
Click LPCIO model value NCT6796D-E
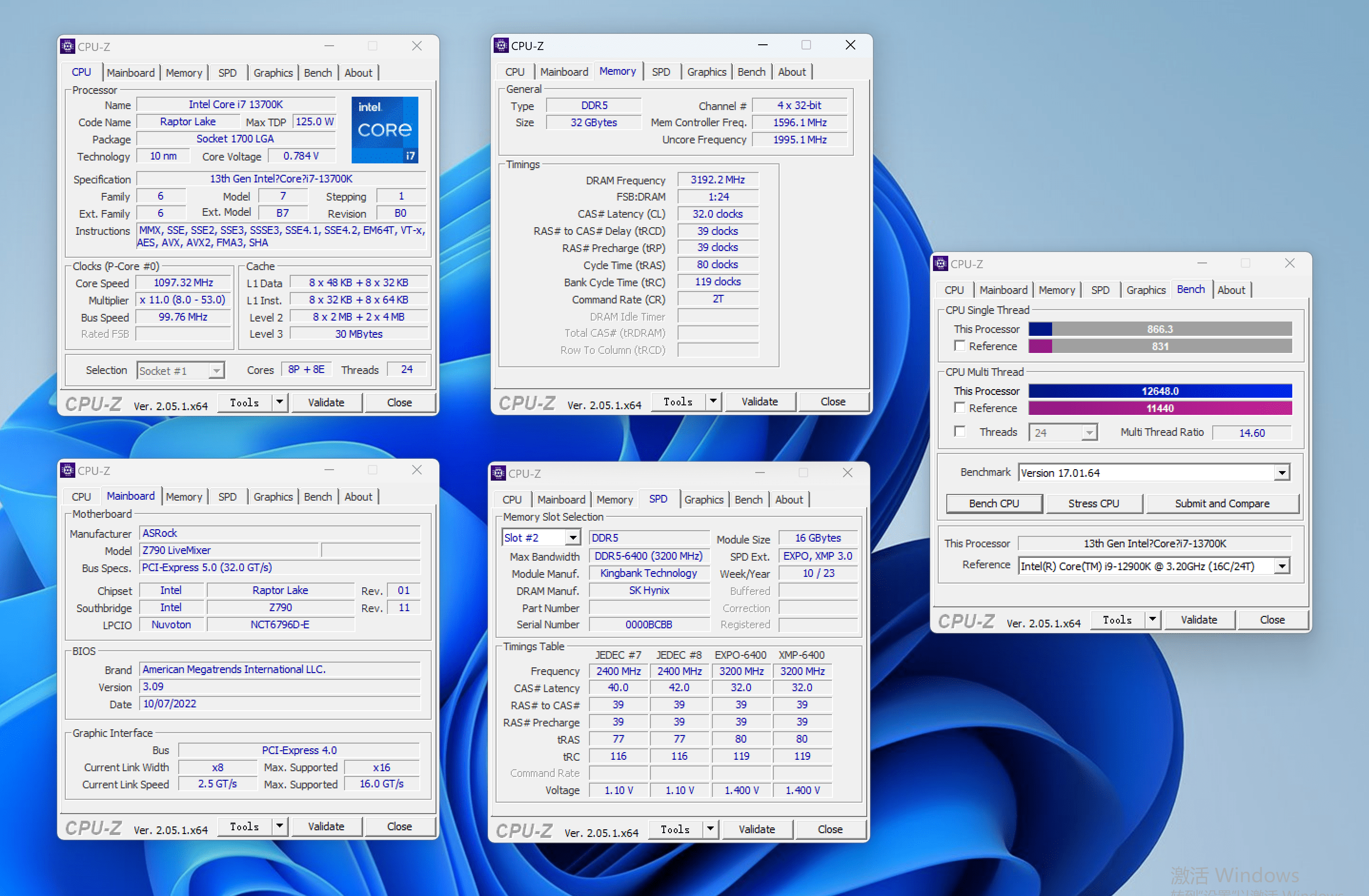pos(280,624)
